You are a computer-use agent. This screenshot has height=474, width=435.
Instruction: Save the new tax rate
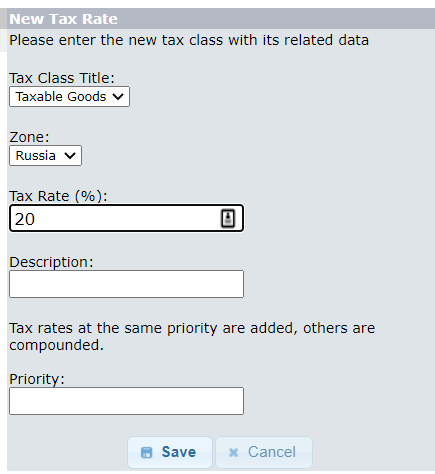(x=170, y=452)
